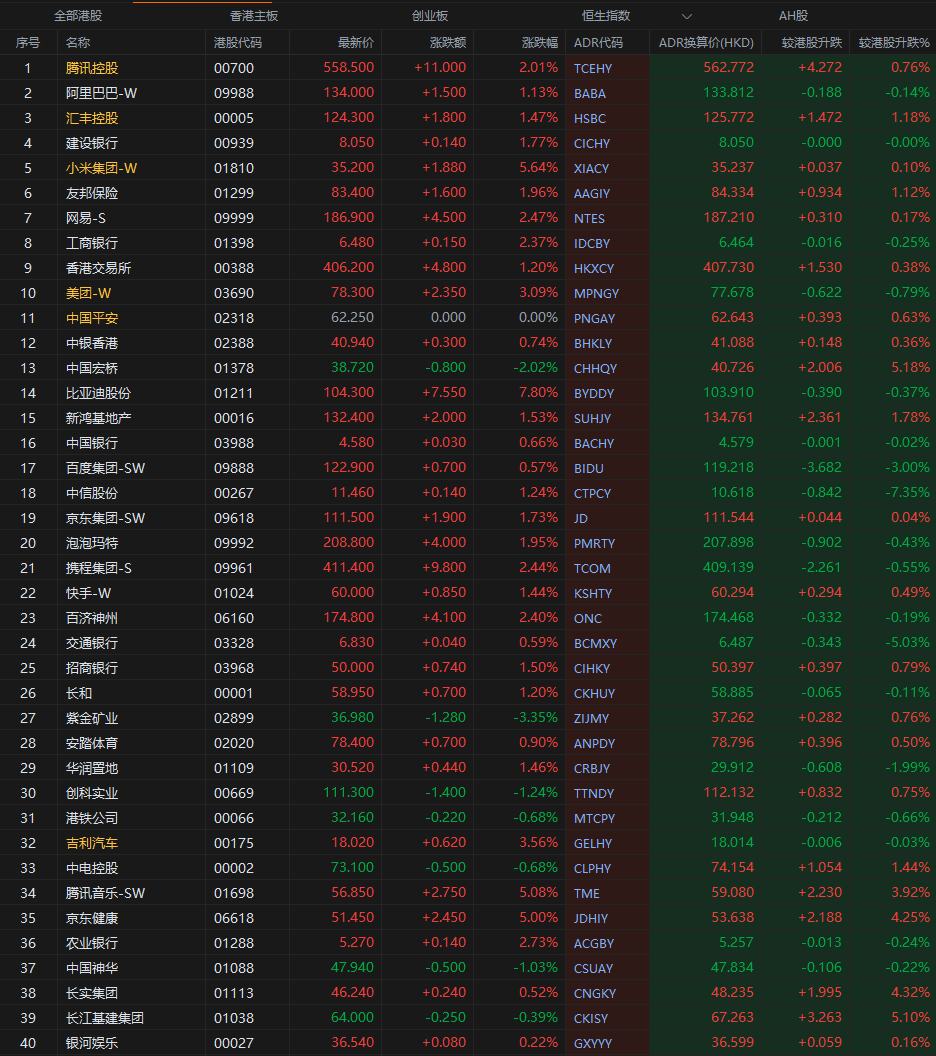Select the 中国宏桥 row
936x1056 pixels.
click(468, 368)
